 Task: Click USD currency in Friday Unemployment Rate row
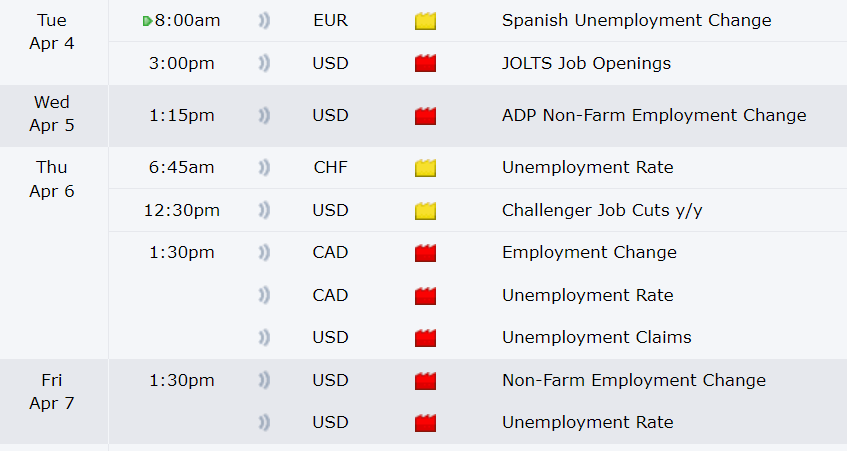tap(330, 423)
